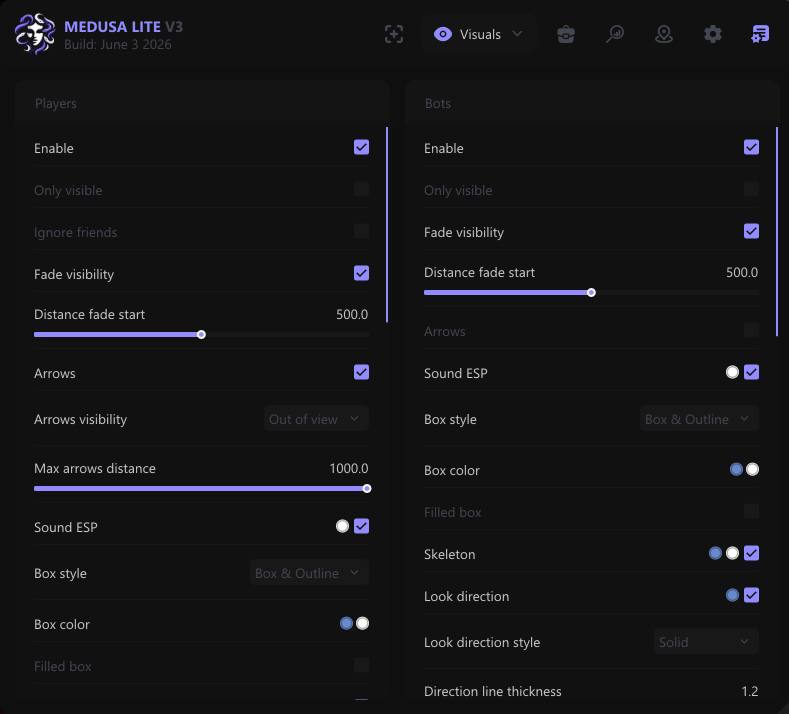
Task: Open the briefcase loot icon tab
Action: [x=566, y=34]
